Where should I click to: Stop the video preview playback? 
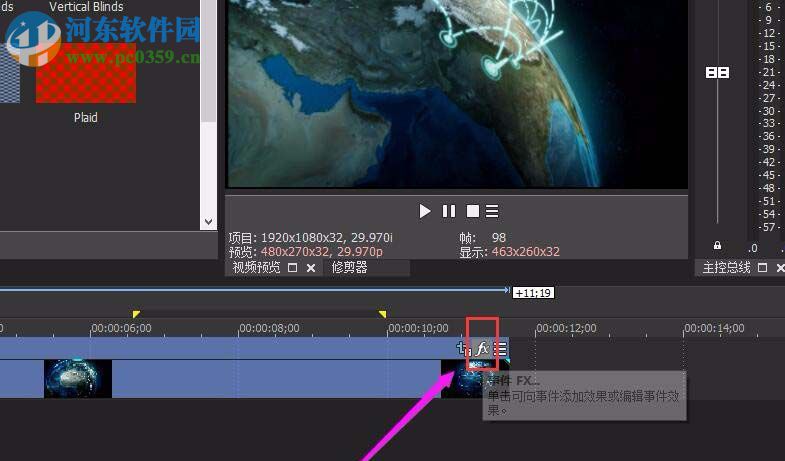[x=473, y=211]
